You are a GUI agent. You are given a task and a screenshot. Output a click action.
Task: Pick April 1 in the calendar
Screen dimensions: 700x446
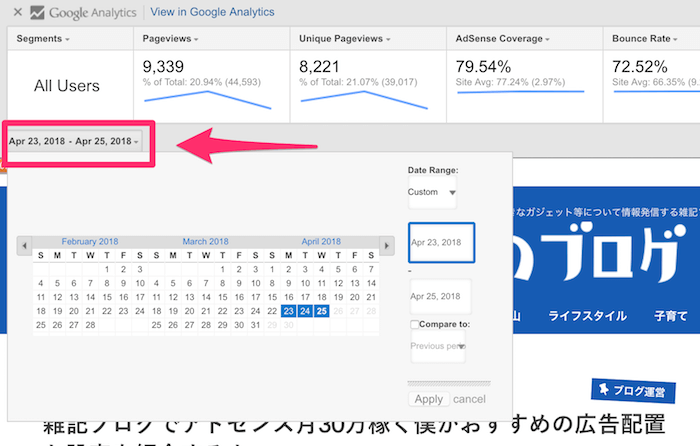point(272,270)
